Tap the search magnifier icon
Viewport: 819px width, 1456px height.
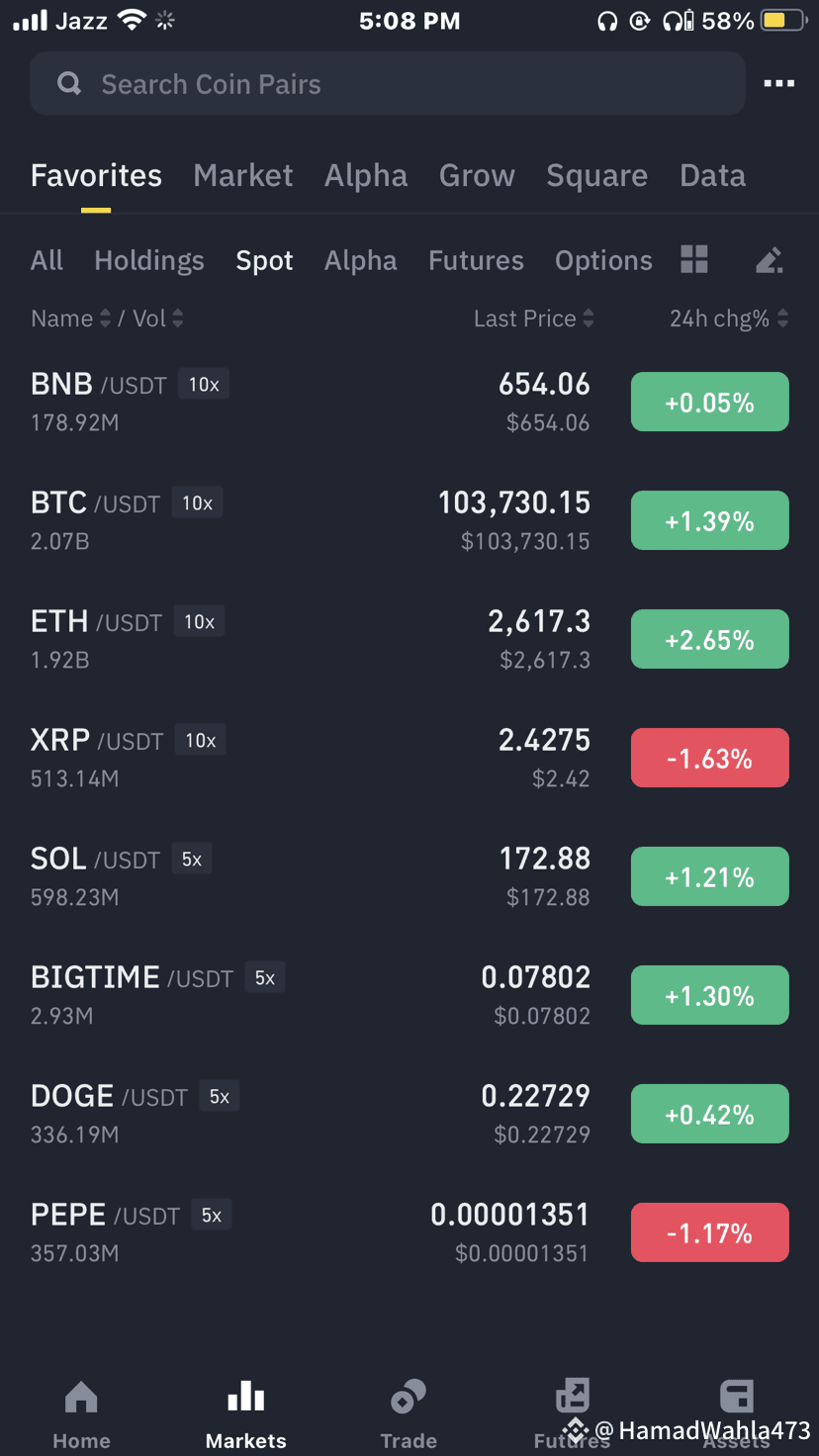69,84
